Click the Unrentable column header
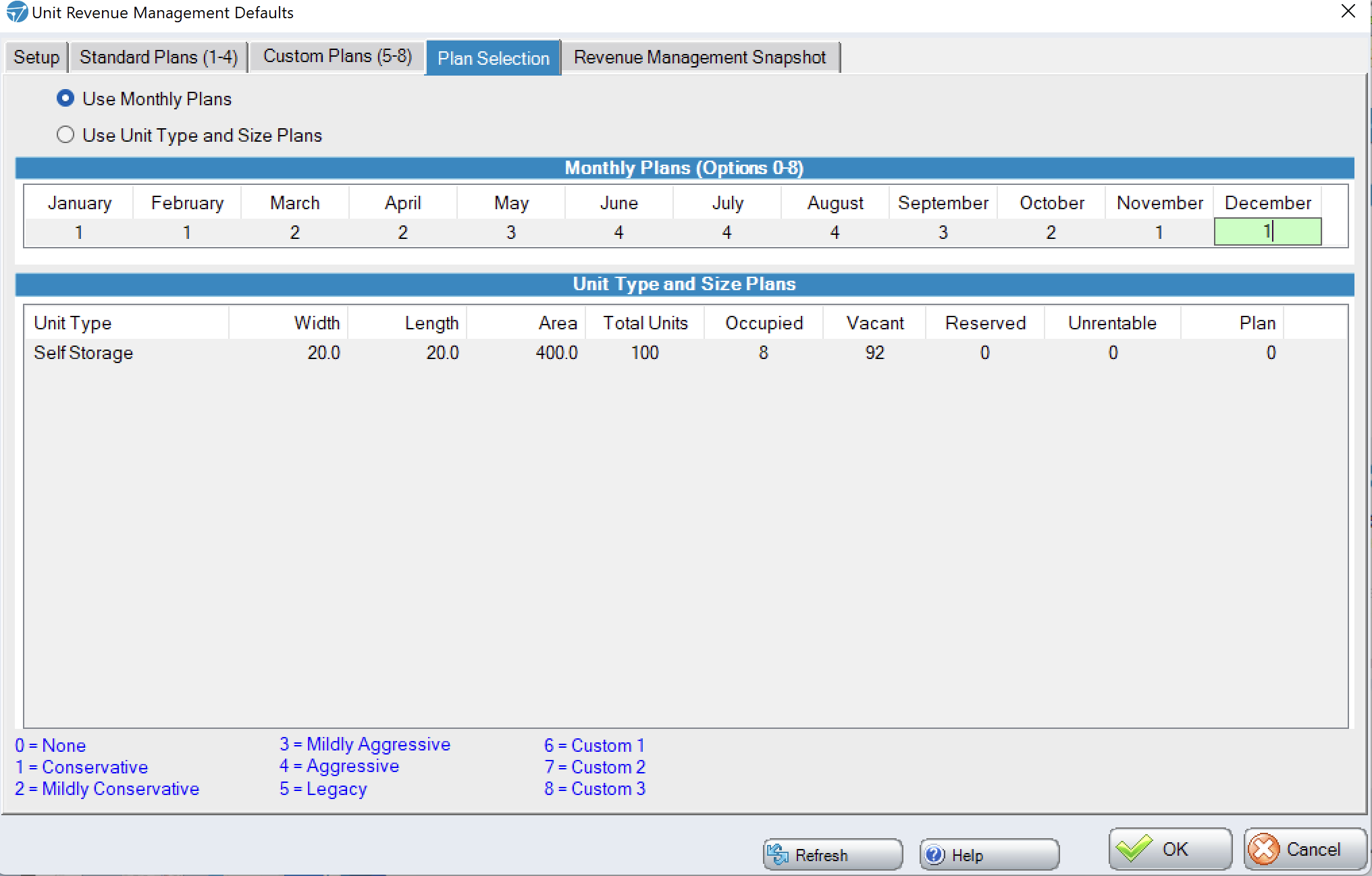 point(1113,323)
